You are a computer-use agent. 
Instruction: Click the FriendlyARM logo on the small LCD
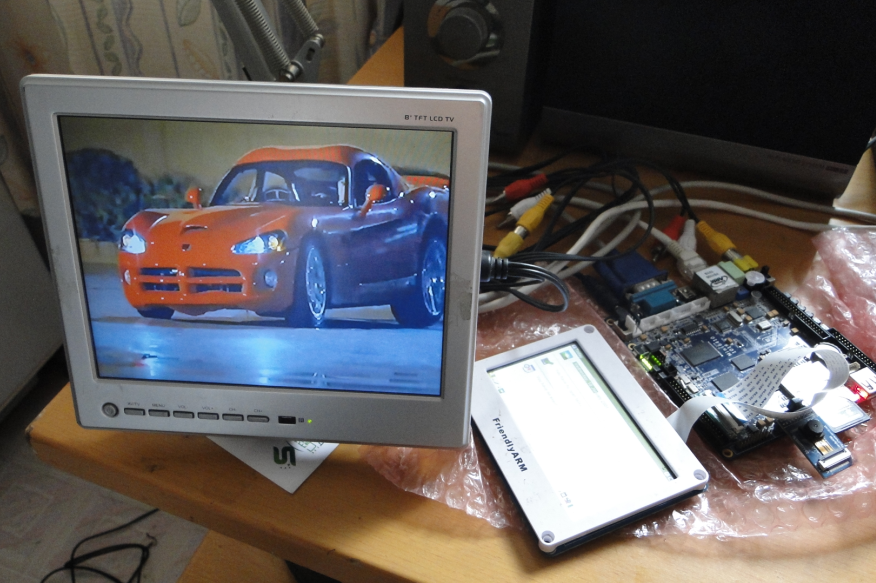point(510,444)
